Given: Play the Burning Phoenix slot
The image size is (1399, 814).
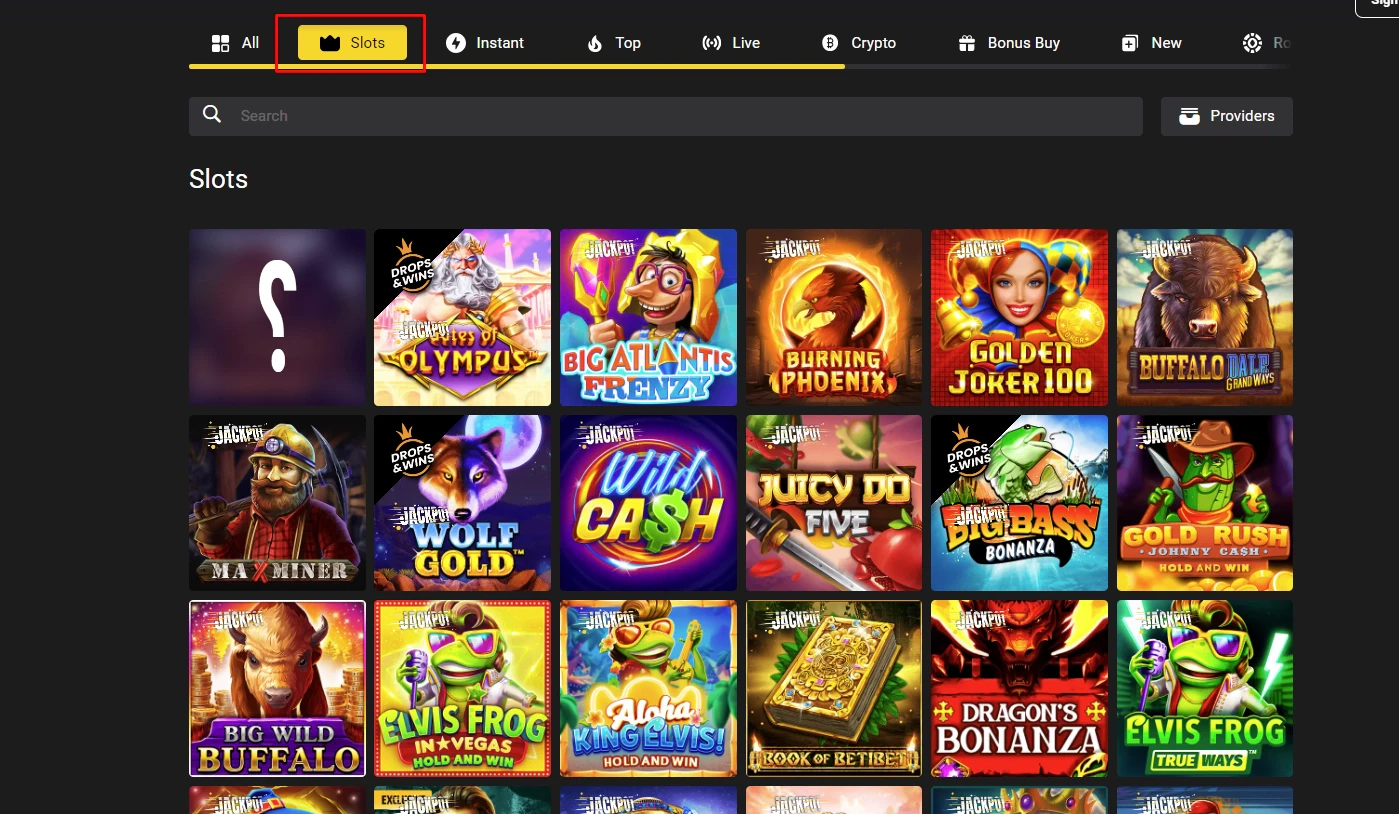Looking at the screenshot, I should (x=834, y=317).
